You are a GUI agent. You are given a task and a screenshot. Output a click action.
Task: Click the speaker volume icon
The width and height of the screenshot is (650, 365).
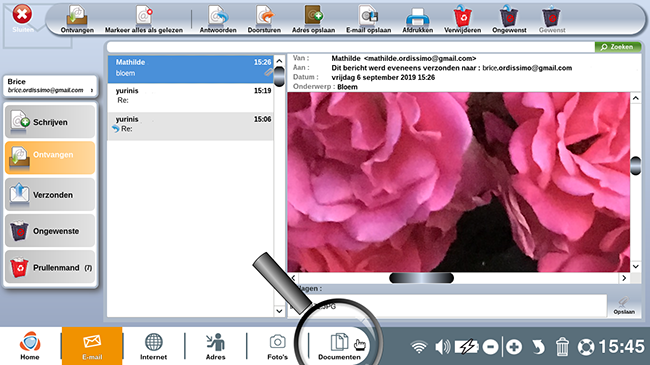pyautogui.click(x=443, y=347)
